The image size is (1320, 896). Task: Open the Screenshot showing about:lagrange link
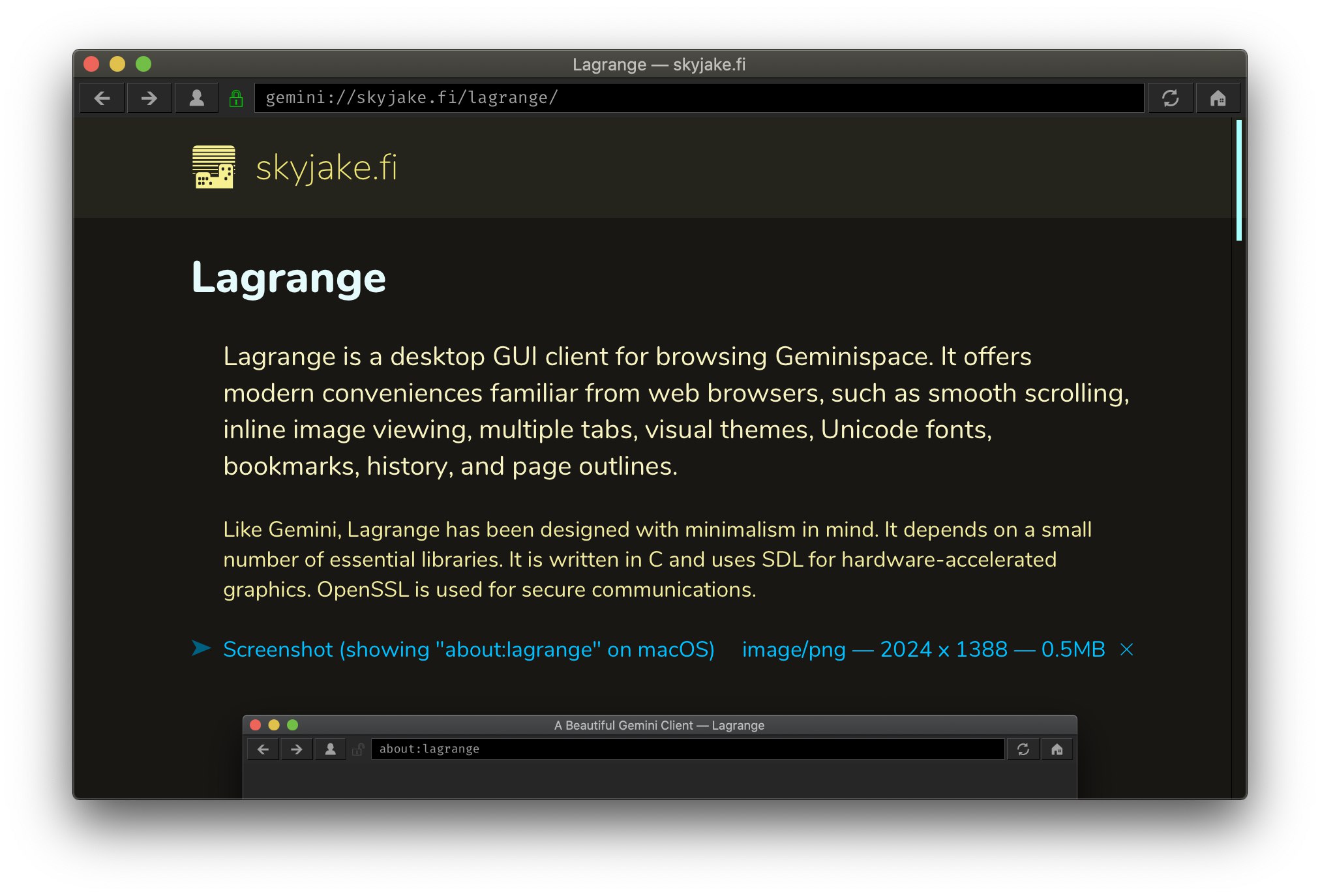[x=468, y=650]
